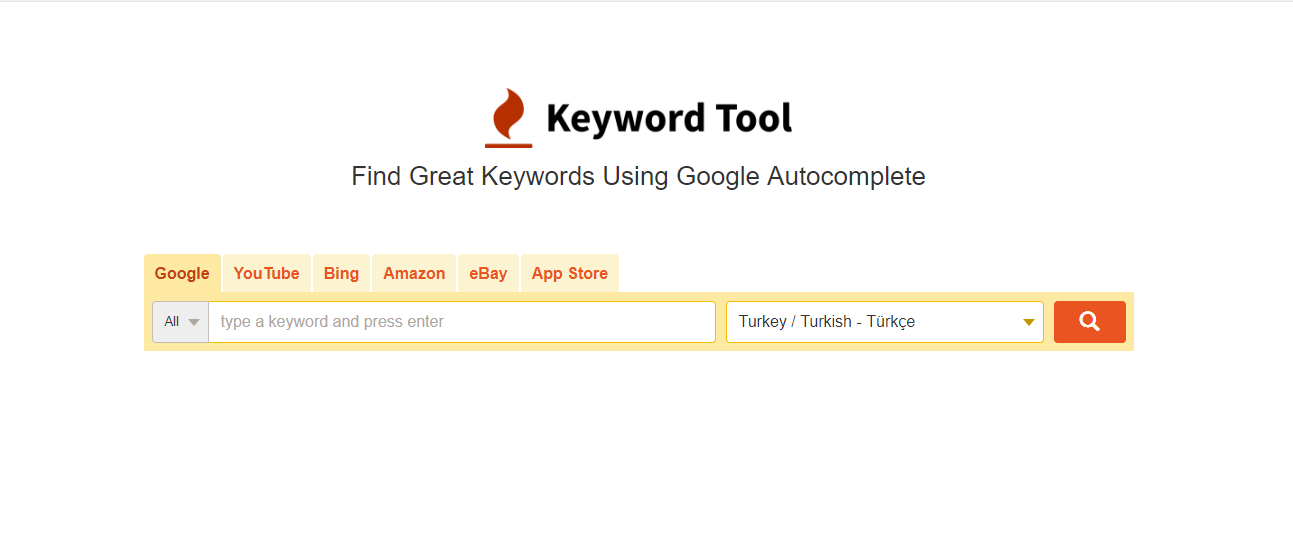Open the Amazon tab

[x=414, y=273]
